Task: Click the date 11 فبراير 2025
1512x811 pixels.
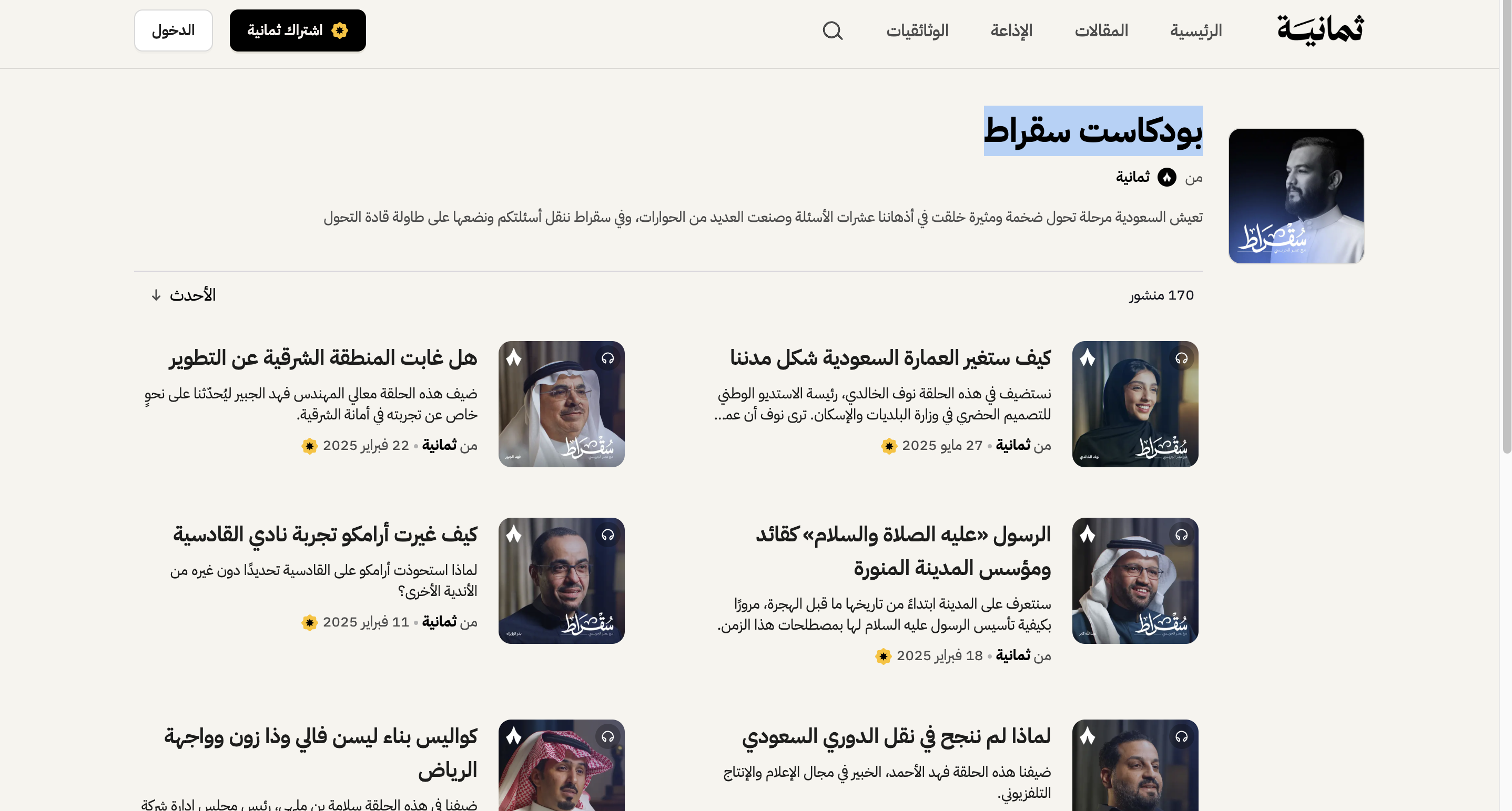Action: (366, 622)
